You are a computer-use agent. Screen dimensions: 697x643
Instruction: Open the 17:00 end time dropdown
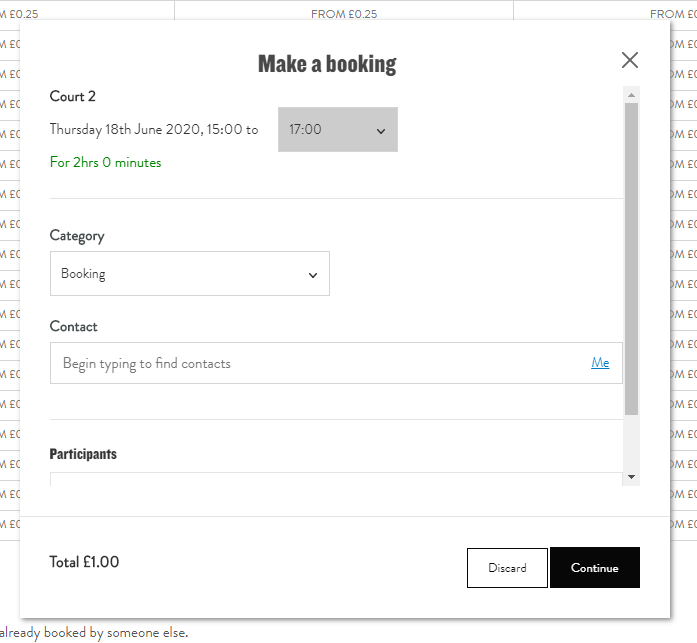[337, 130]
